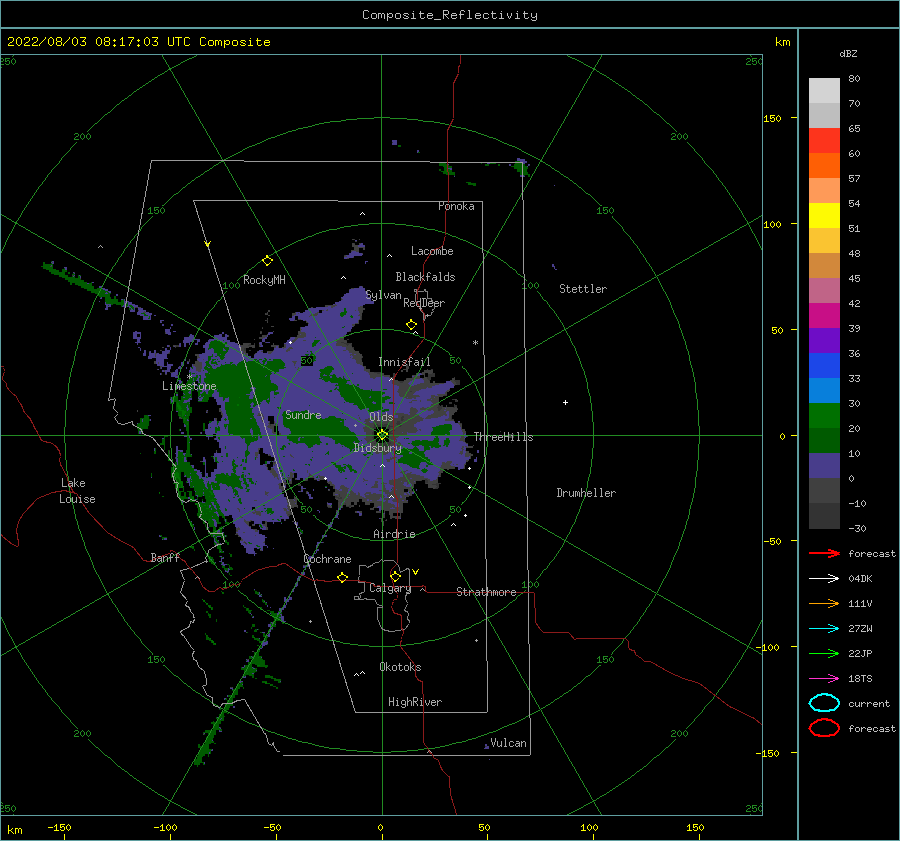Click the Innisfail map label
900x841 pixels.
tap(404, 362)
